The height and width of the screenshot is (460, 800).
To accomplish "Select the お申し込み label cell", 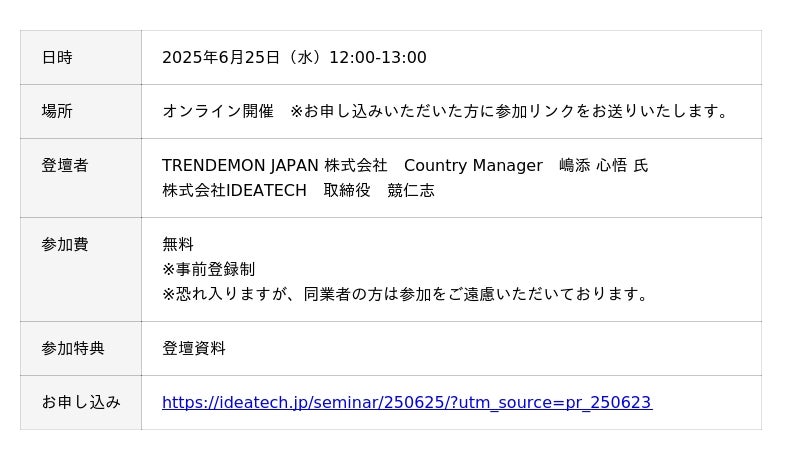I will [81, 402].
